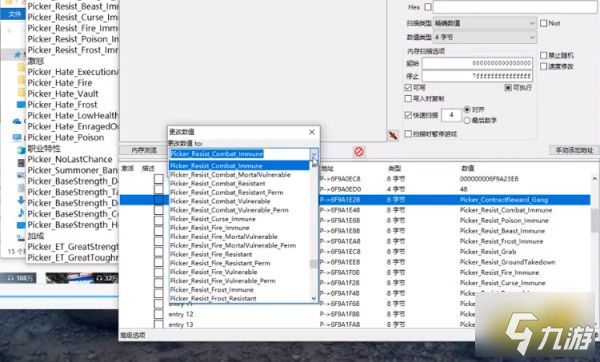Click the Picker_Resist_GroundTakedown value cell
The height and width of the screenshot is (362, 600).
pyautogui.click(x=507, y=262)
